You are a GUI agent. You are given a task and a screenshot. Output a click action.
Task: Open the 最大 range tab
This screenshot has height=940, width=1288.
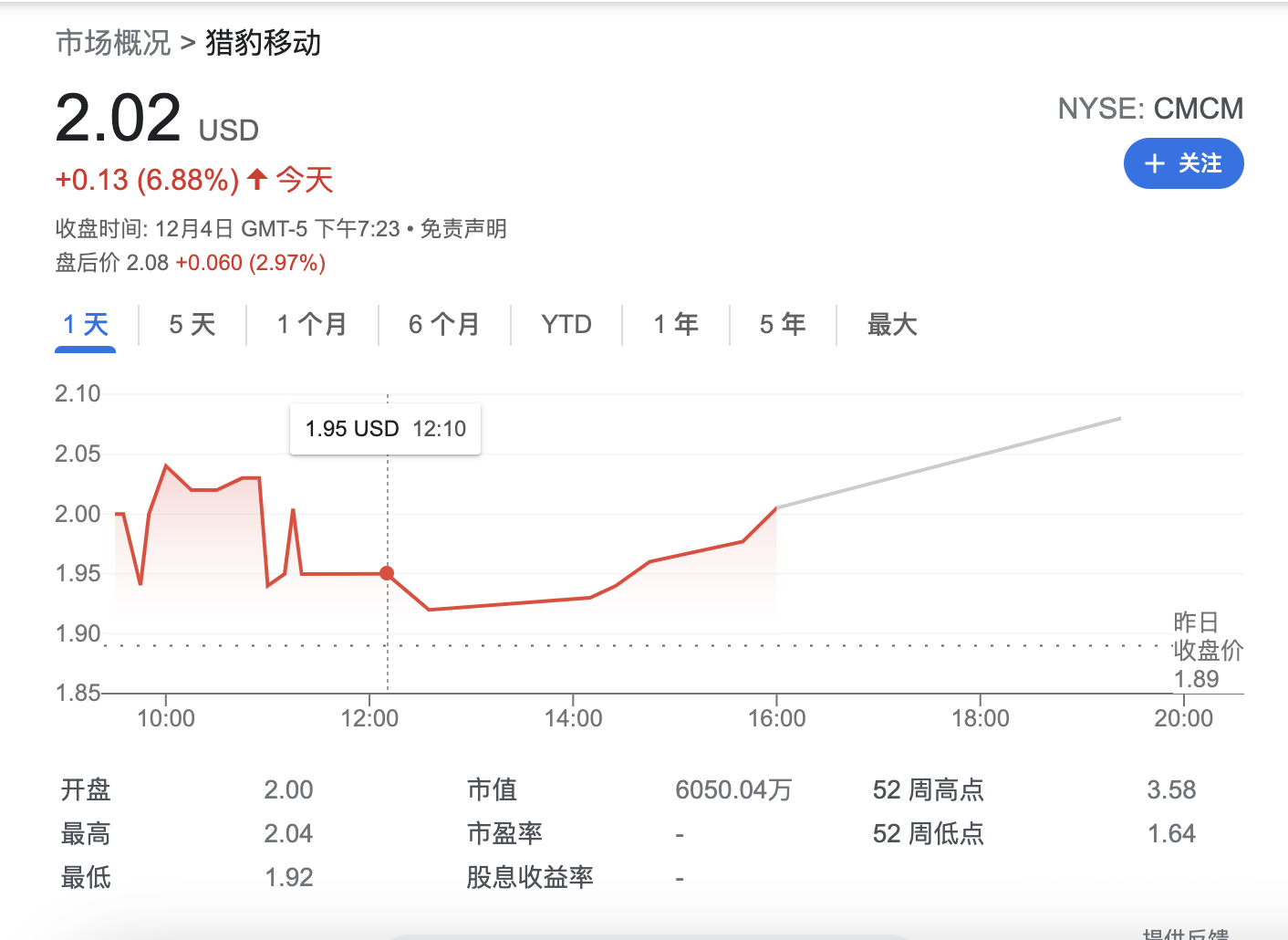click(892, 325)
